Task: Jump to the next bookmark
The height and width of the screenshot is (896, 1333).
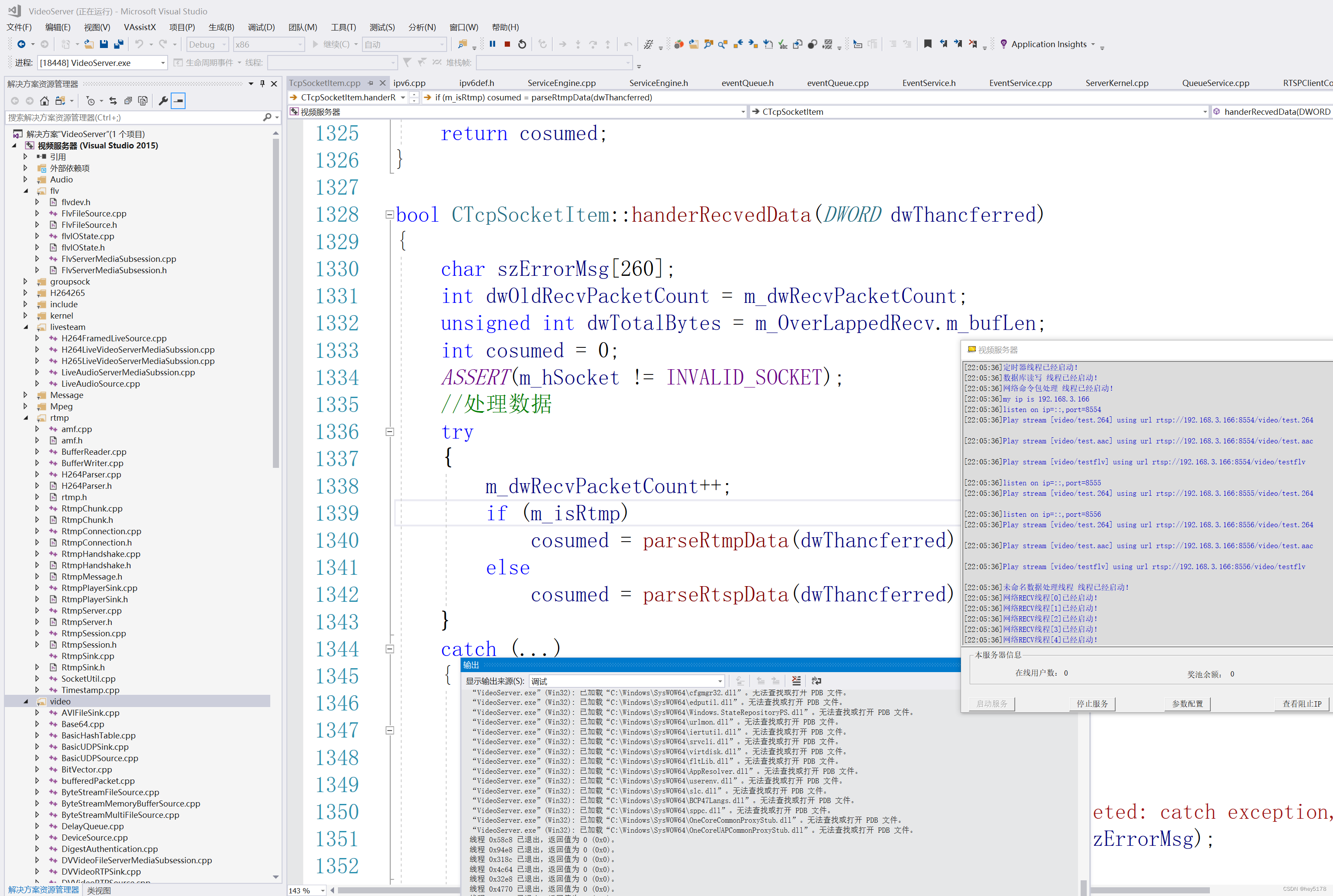Action: coord(958,44)
